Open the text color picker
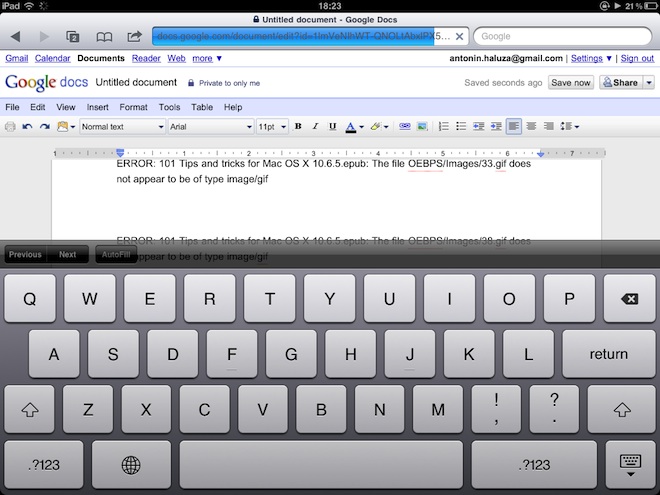Viewport: 660px width, 495px height. tap(354, 127)
